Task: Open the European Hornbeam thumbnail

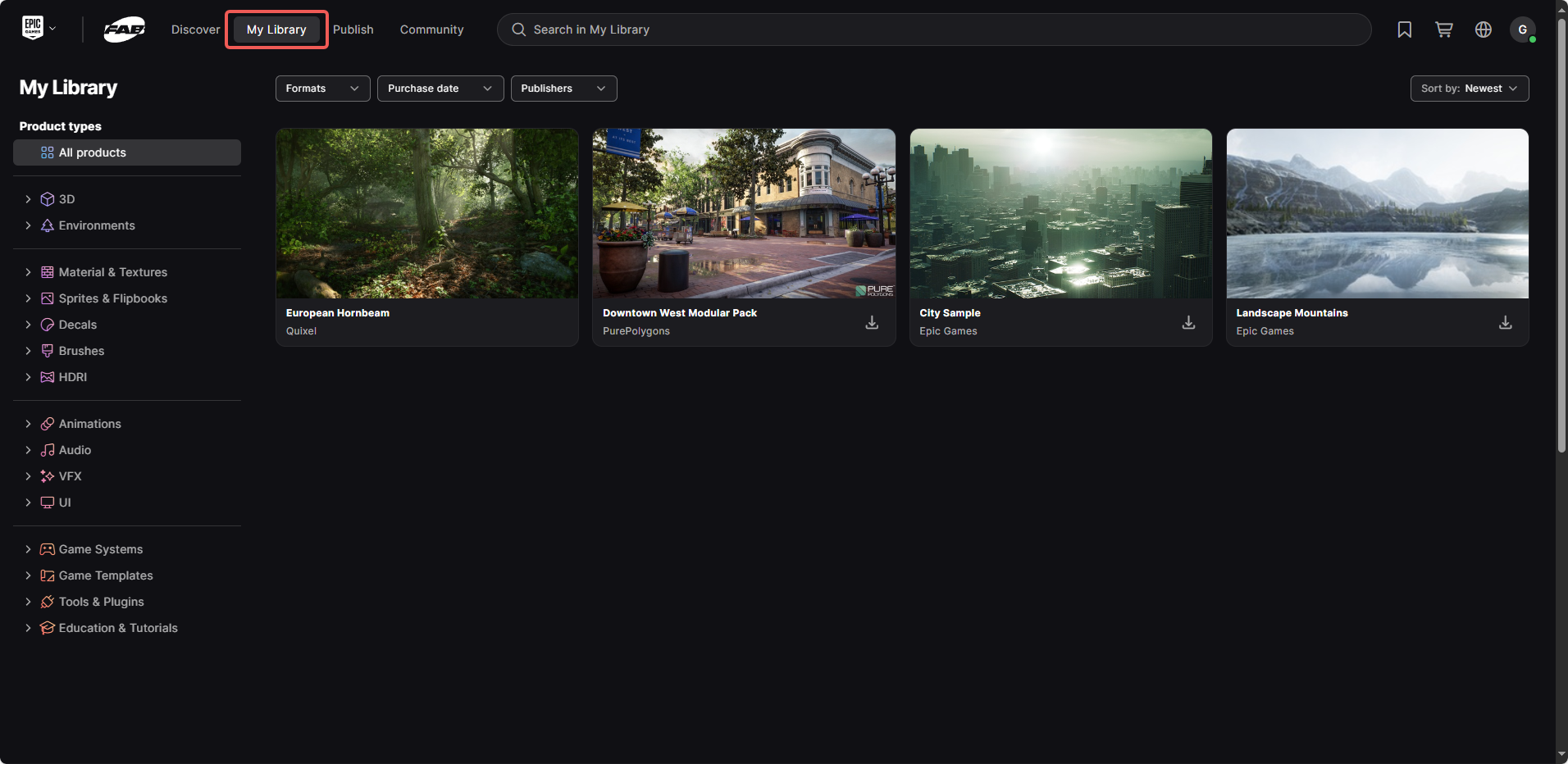Action: (x=427, y=213)
